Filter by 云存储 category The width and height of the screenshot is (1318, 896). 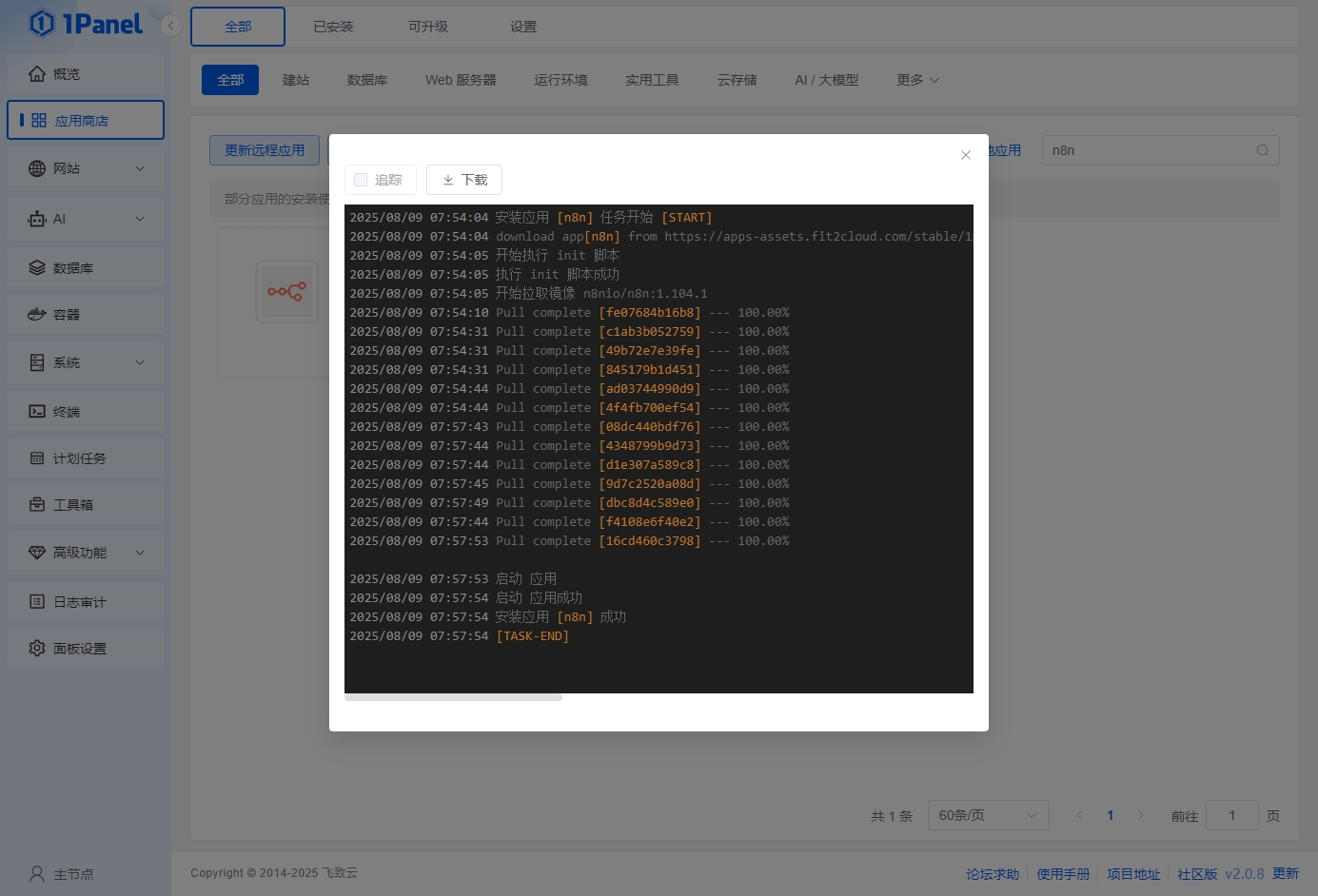pyautogui.click(x=738, y=80)
